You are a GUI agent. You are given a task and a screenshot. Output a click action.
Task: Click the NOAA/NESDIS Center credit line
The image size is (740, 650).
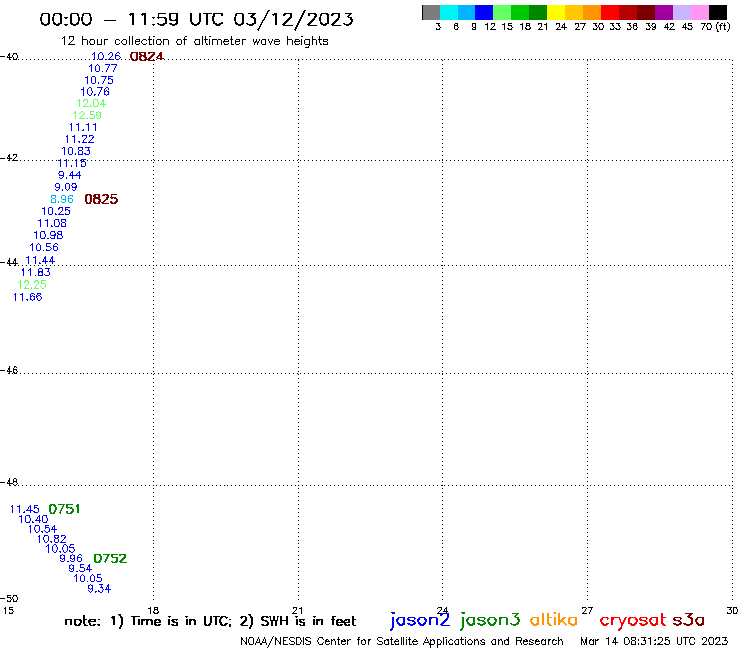pyautogui.click(x=402, y=641)
